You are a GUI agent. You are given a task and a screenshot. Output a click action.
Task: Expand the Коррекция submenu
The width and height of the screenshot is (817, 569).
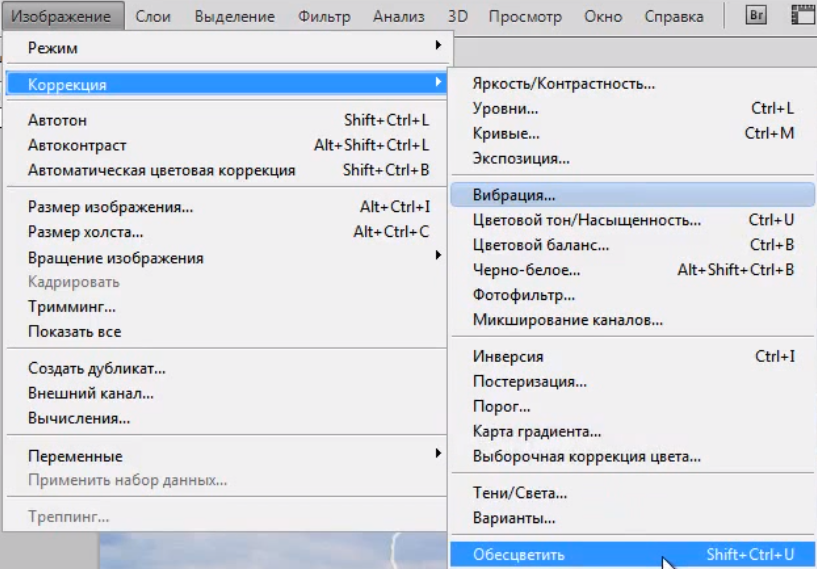227,84
